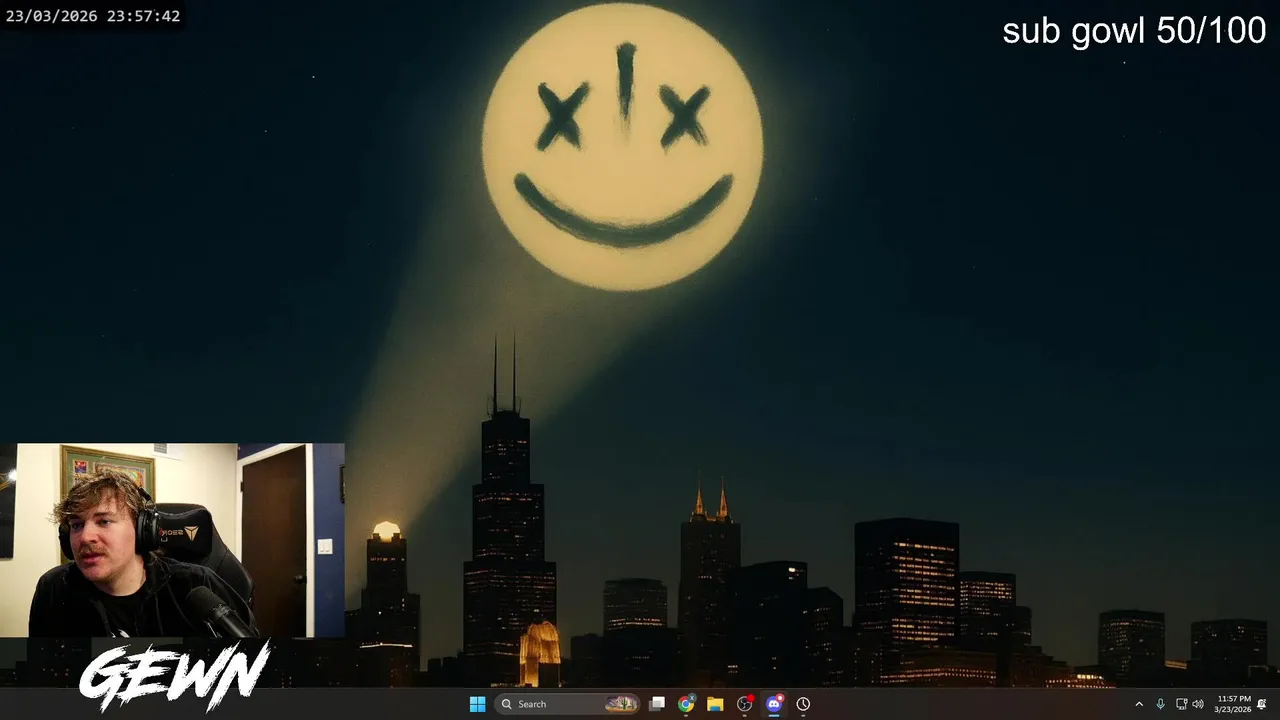Image resolution: width=1280 pixels, height=720 pixels.
Task: Open the OBS Studio taskbar icon
Action: (x=744, y=704)
